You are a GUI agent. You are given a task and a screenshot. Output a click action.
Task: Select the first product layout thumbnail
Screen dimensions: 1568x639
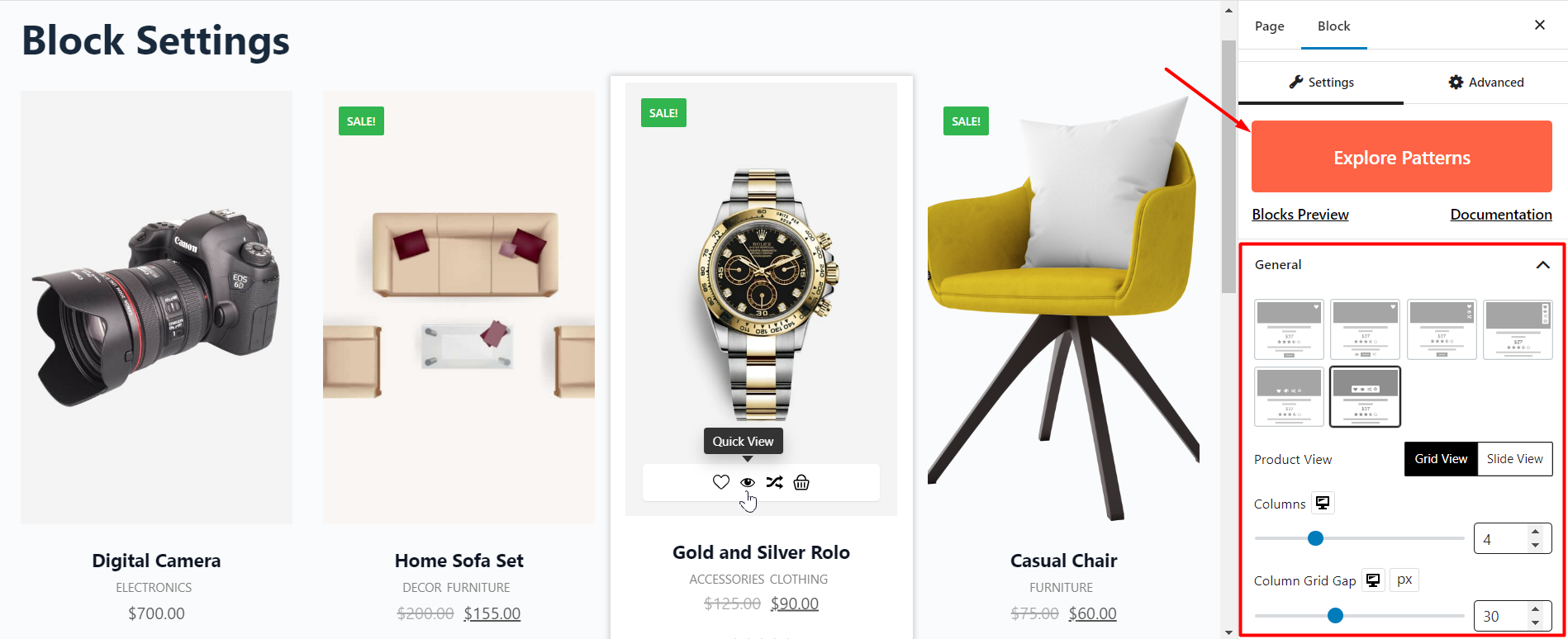[x=1289, y=329]
